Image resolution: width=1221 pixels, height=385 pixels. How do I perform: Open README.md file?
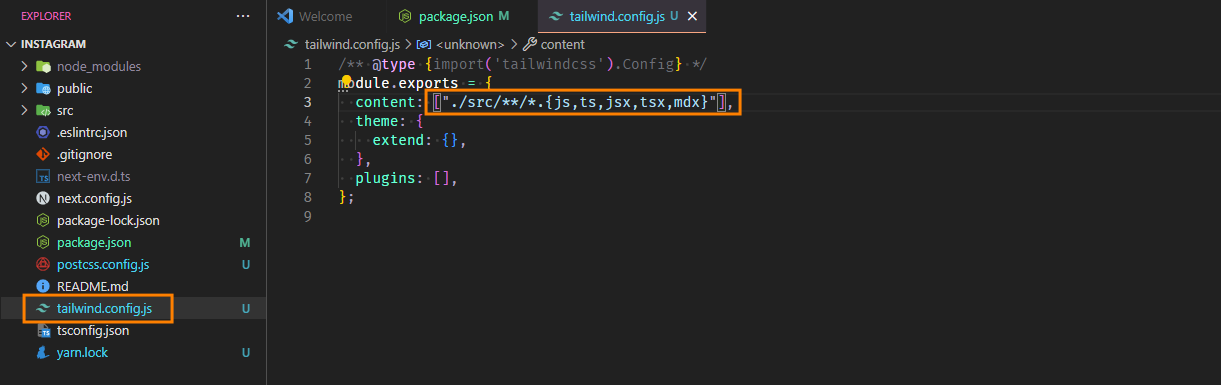(93, 286)
